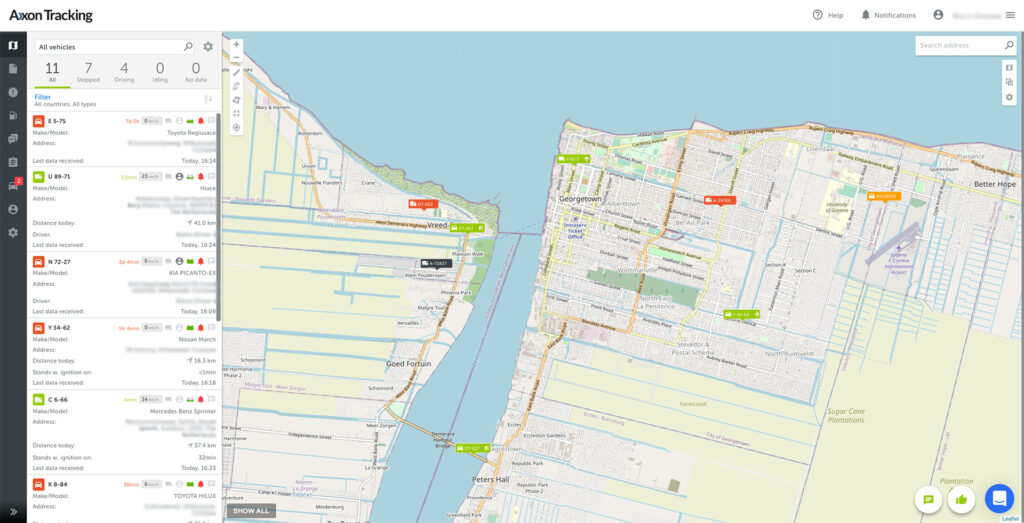Select the polygon geofence tool on the map
The image size is (1024, 523).
click(x=236, y=99)
